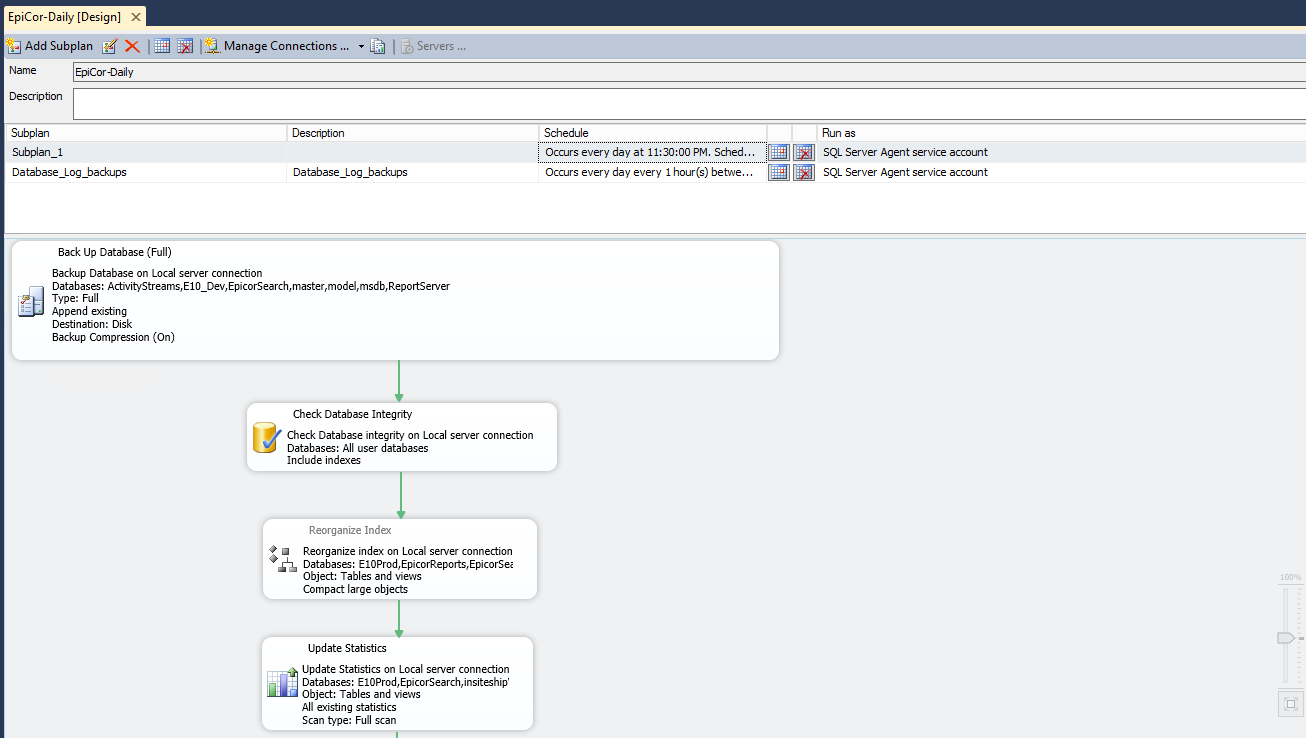
Task: Select the Subplan_1 row
Action: pos(655,152)
